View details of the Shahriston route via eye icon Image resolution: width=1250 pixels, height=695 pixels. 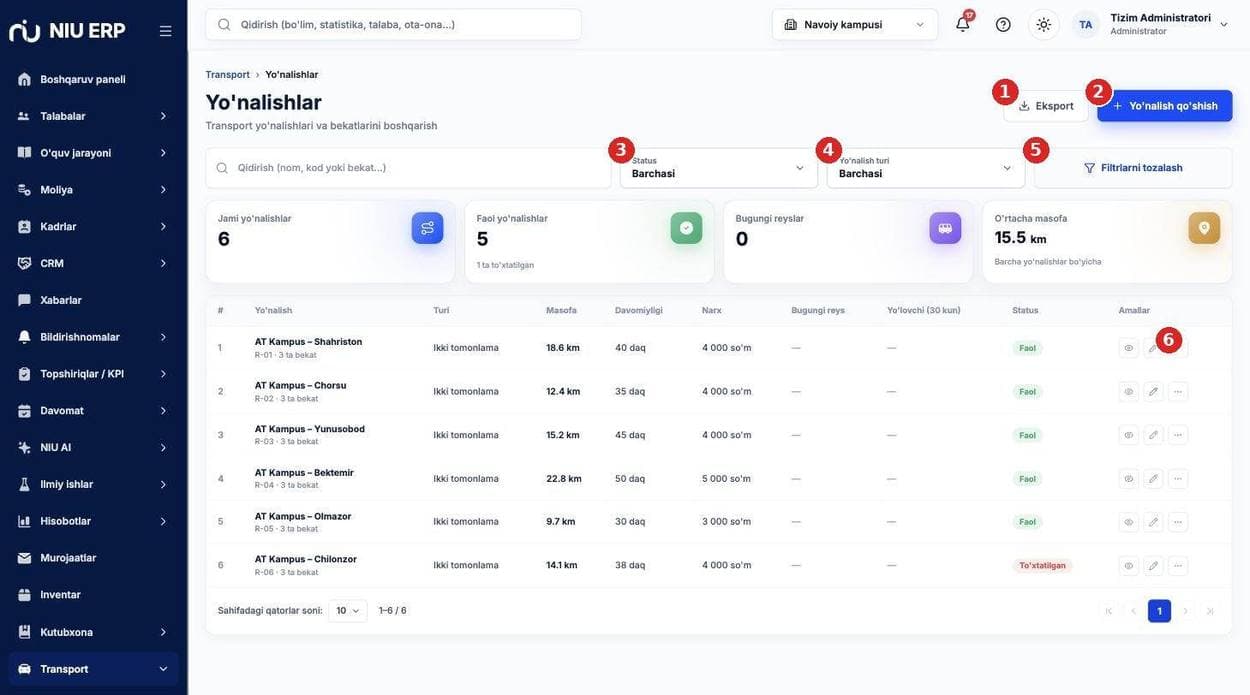(1129, 348)
